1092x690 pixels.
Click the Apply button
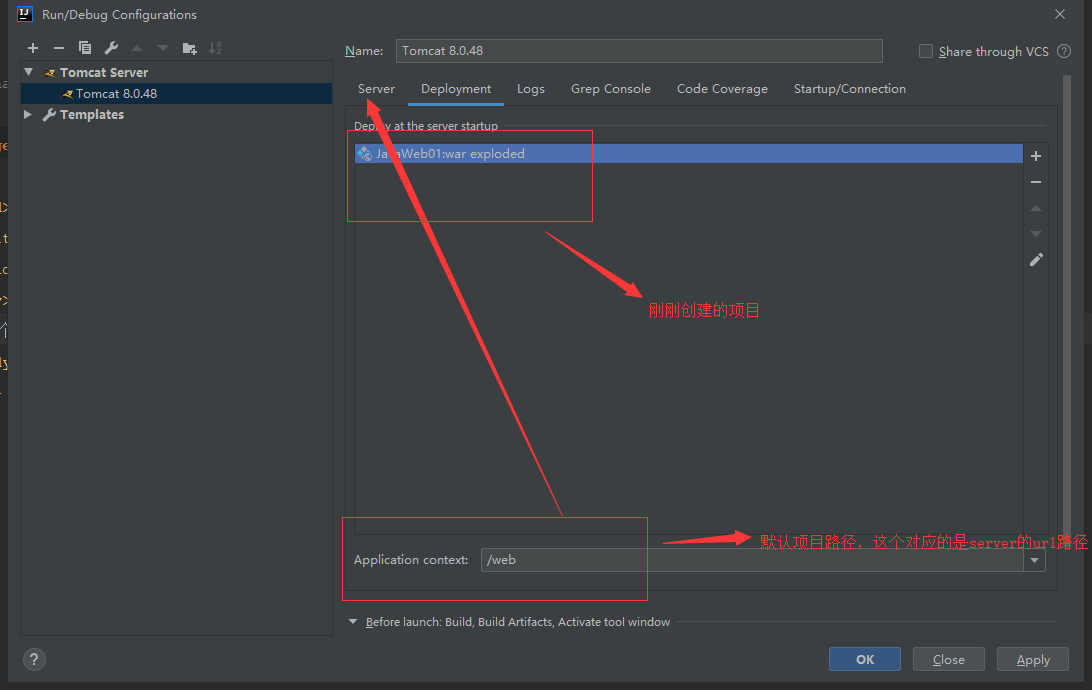[1033, 659]
